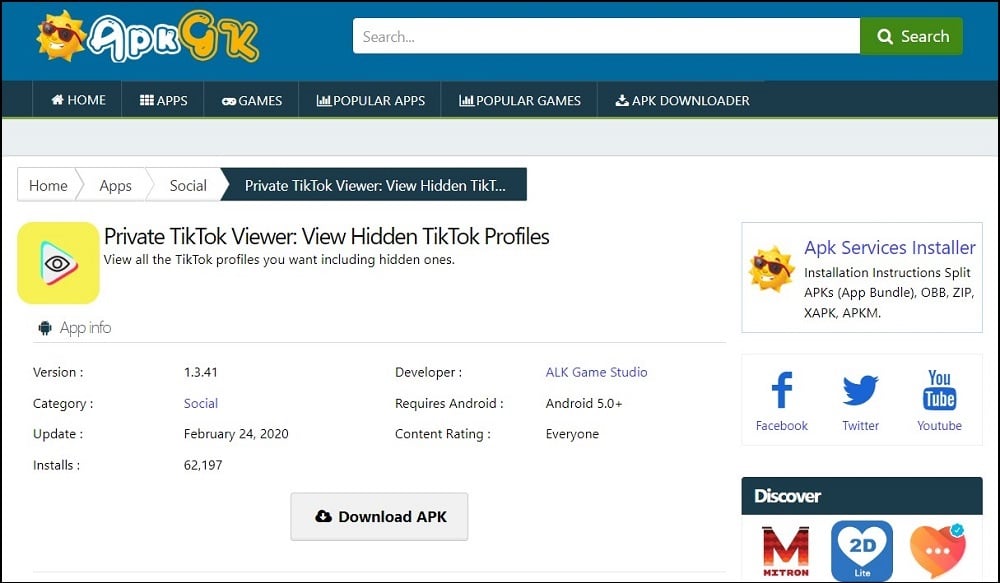
Task: Open the 2D Lite app icon under Discover
Action: click(862, 551)
